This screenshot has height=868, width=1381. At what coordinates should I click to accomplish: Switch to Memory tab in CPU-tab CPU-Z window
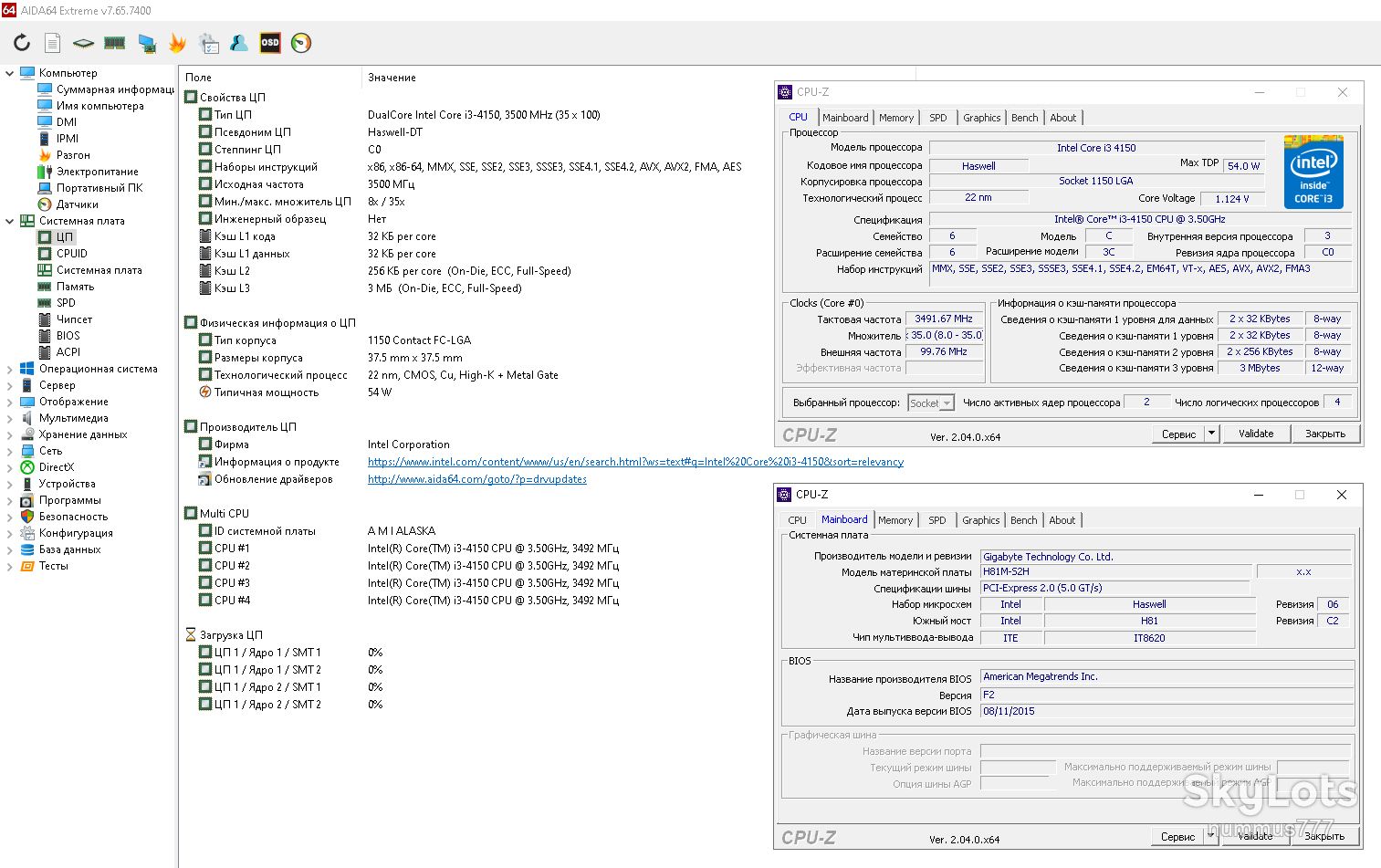[896, 118]
